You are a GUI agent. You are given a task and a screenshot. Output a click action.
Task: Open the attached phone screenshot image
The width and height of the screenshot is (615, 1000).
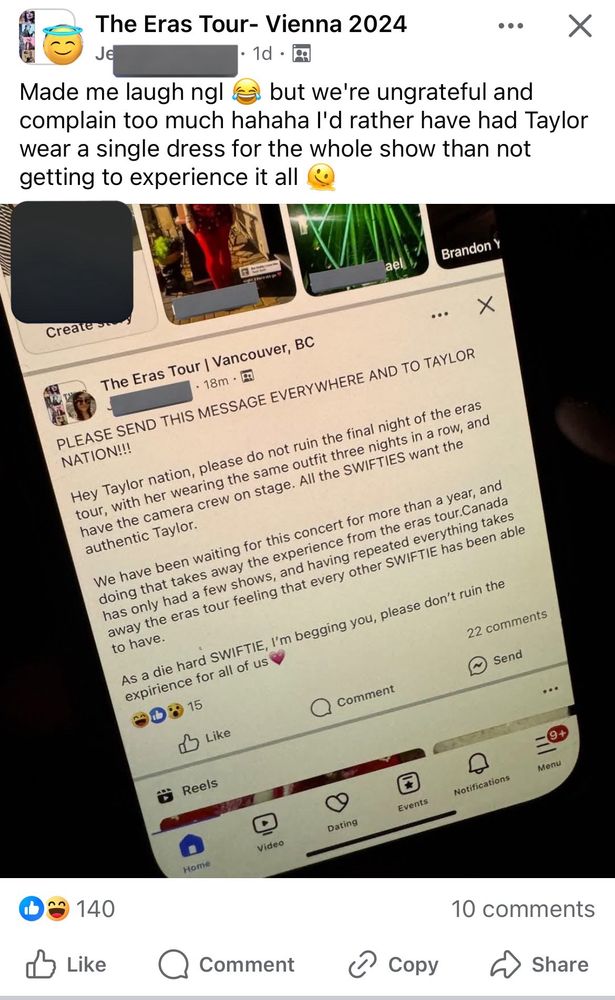click(308, 541)
